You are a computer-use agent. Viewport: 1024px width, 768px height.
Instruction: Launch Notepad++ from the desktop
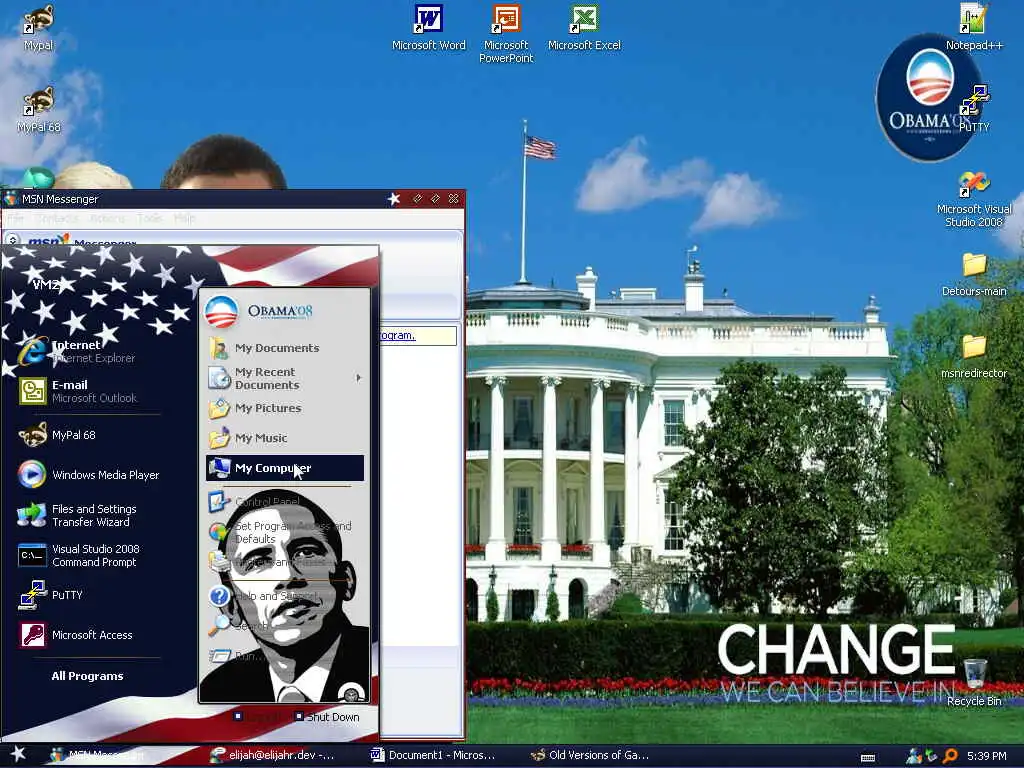[x=974, y=27]
